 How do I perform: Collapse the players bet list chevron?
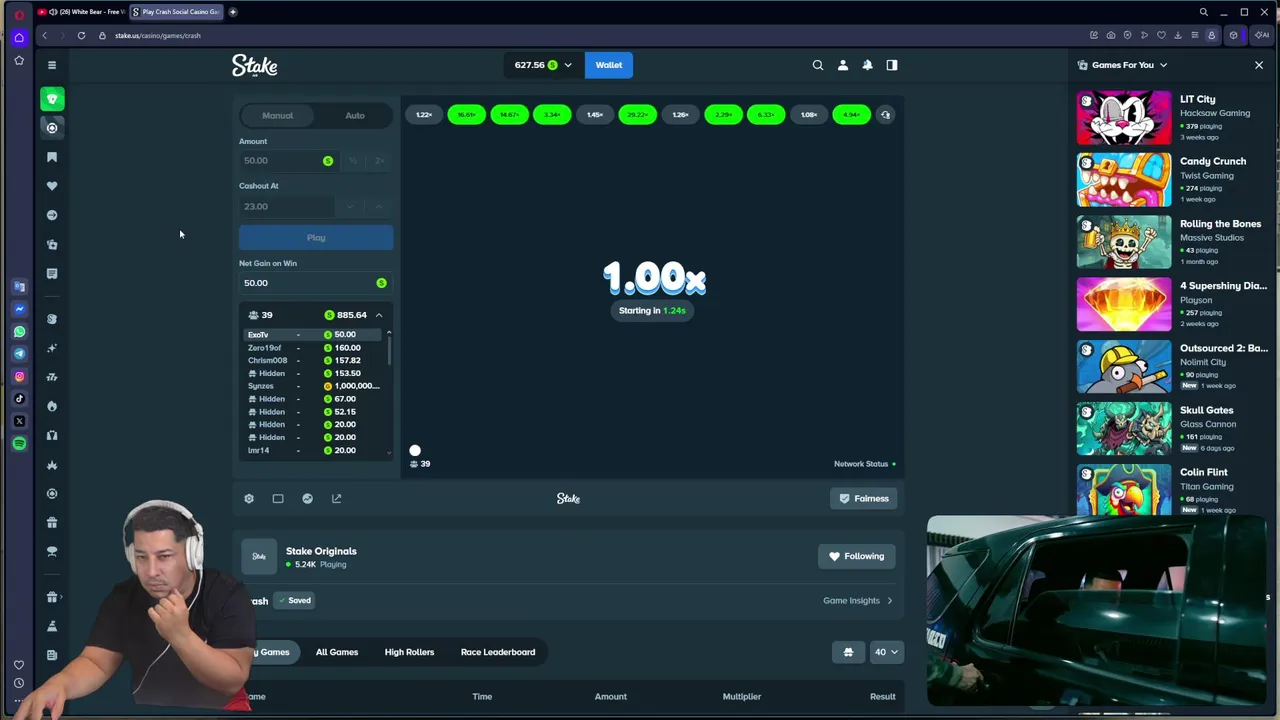click(x=379, y=315)
